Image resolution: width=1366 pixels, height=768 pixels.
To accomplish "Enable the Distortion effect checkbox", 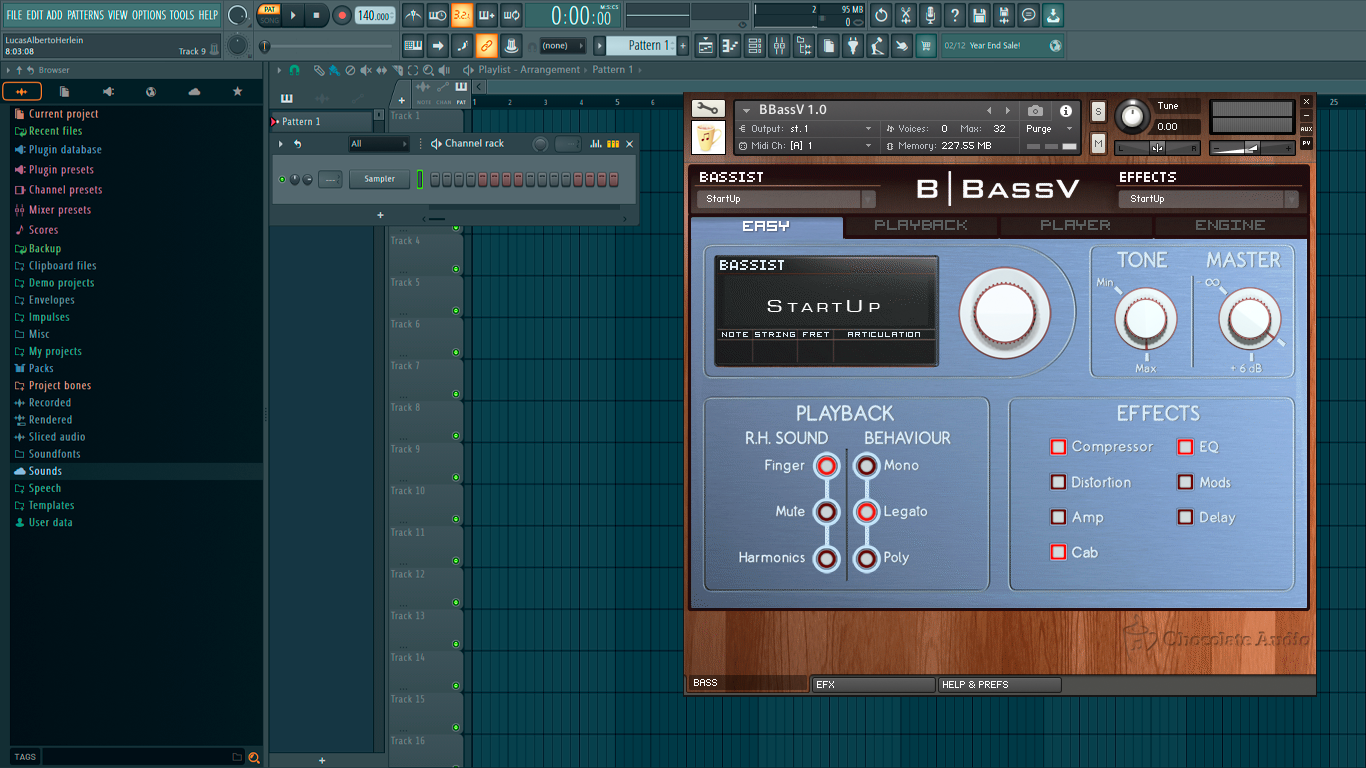I will point(1058,482).
